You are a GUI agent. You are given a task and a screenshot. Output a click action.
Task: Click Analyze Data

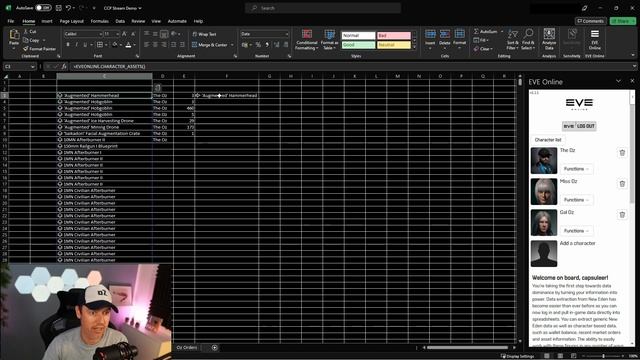pyautogui.click(x=549, y=39)
